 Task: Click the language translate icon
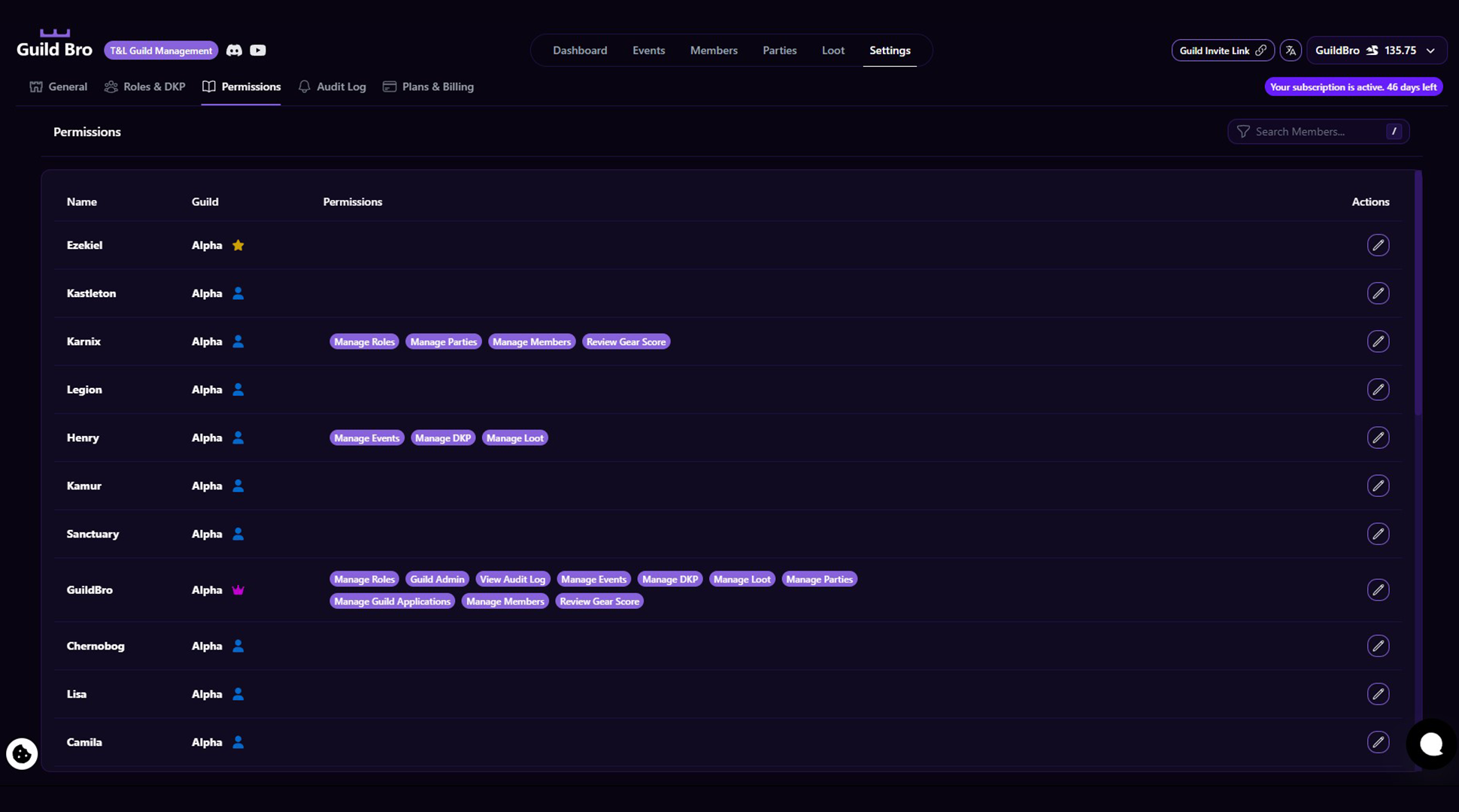[1291, 50]
